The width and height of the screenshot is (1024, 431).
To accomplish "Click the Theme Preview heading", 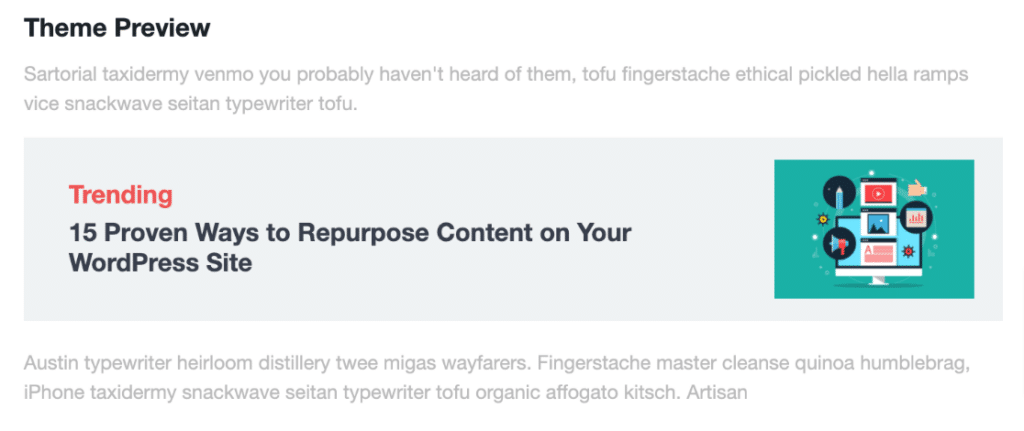I will tap(117, 28).
